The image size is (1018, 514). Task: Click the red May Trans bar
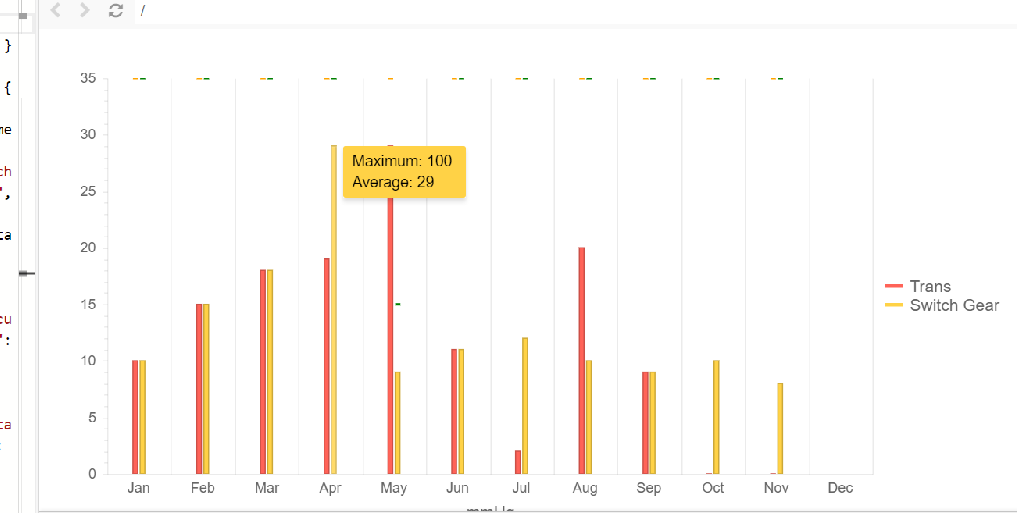(390, 330)
